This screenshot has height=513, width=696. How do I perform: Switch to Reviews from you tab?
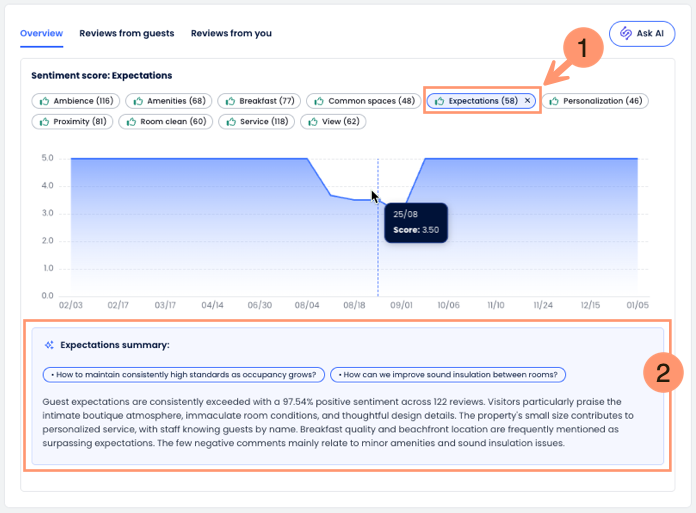coord(231,33)
